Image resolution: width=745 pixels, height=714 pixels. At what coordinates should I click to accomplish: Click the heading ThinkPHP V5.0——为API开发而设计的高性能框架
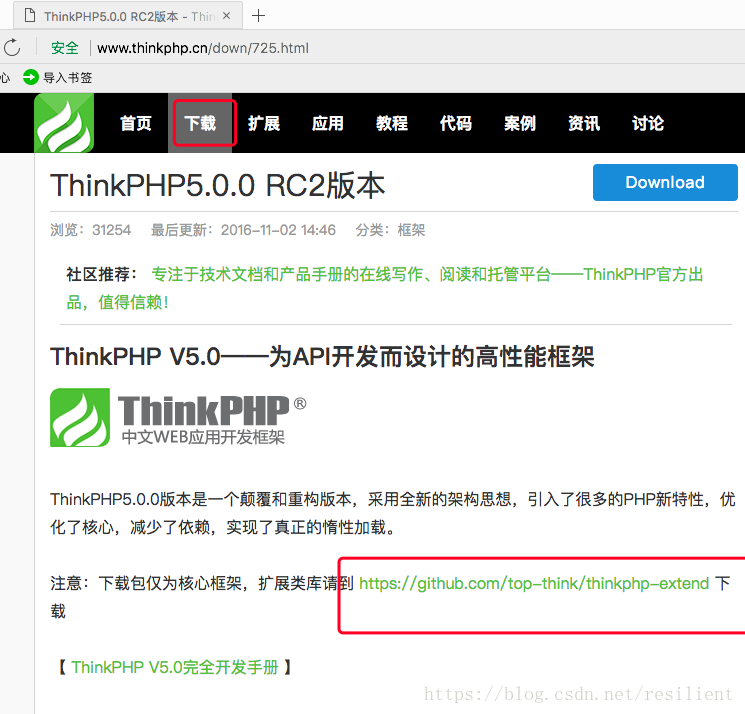pyautogui.click(x=322, y=356)
